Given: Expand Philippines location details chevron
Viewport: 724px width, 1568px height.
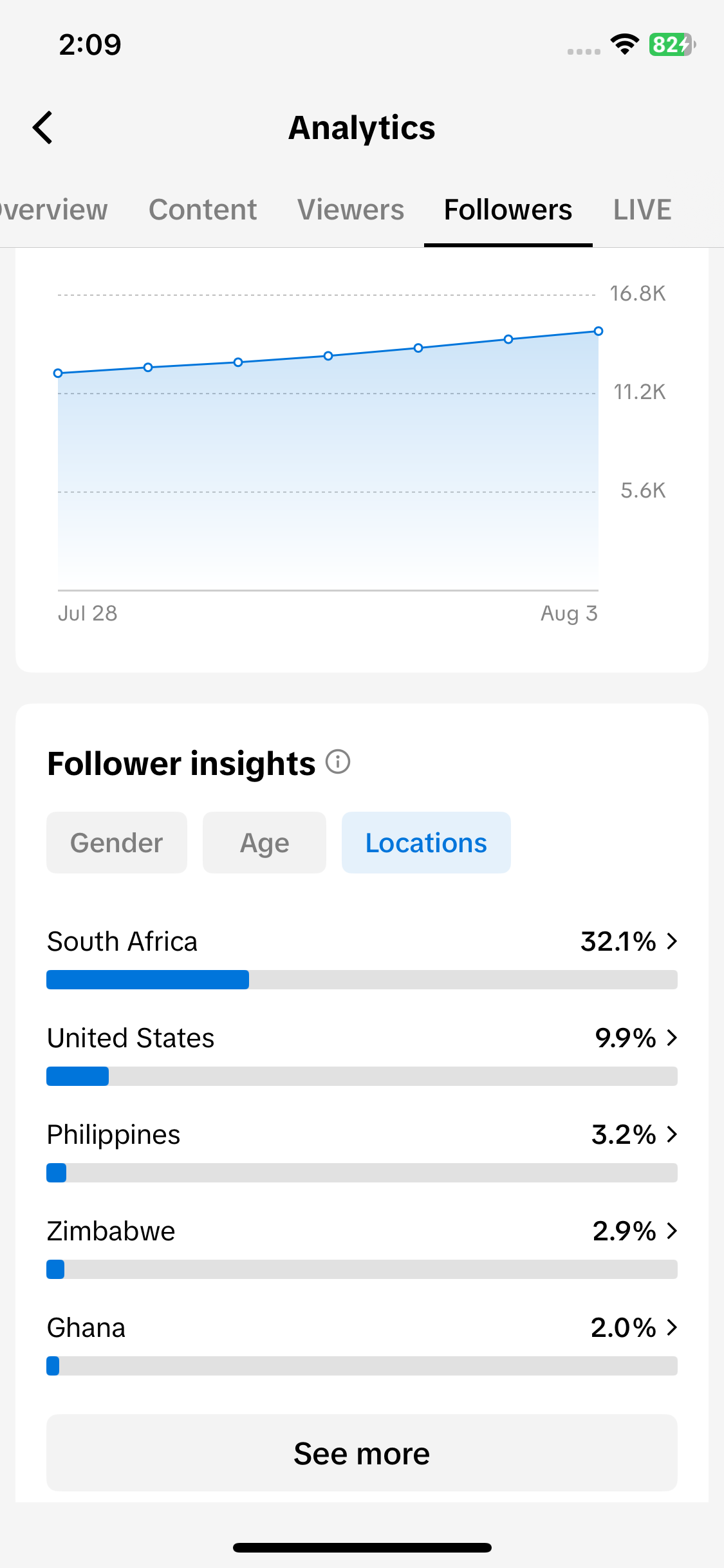Looking at the screenshot, I should click(x=672, y=1134).
